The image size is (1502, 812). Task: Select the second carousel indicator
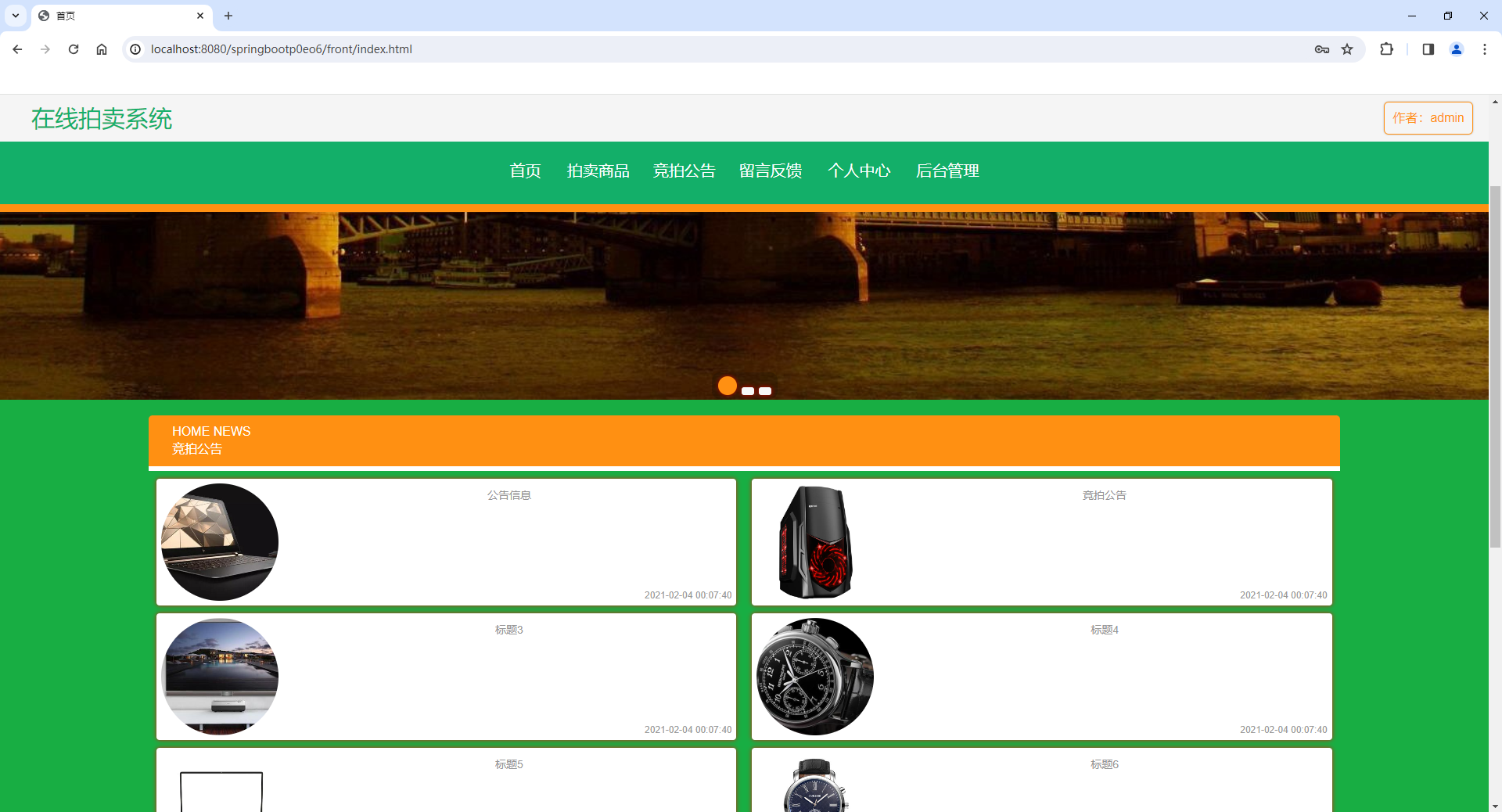coord(748,391)
